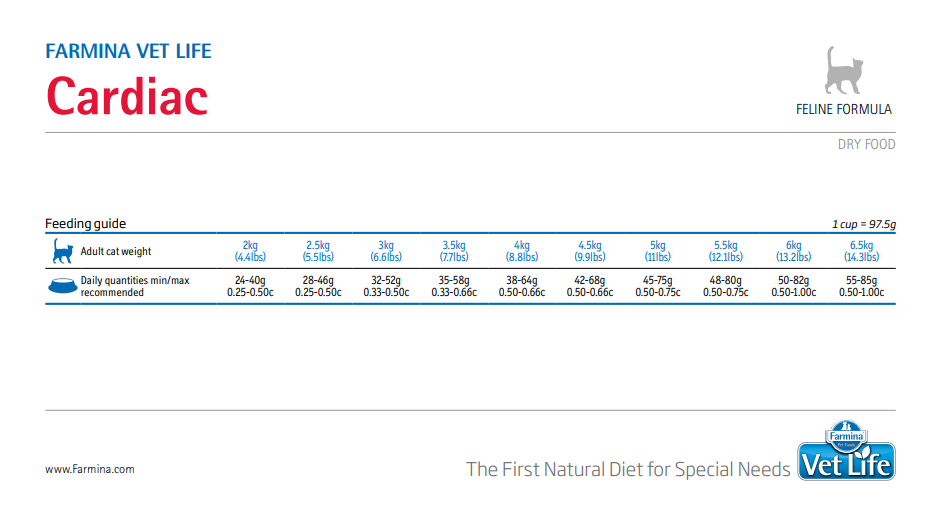Click the 48-80g daily quantity cell
Image resolution: width=939 pixels, height=525 pixels.
726,286
